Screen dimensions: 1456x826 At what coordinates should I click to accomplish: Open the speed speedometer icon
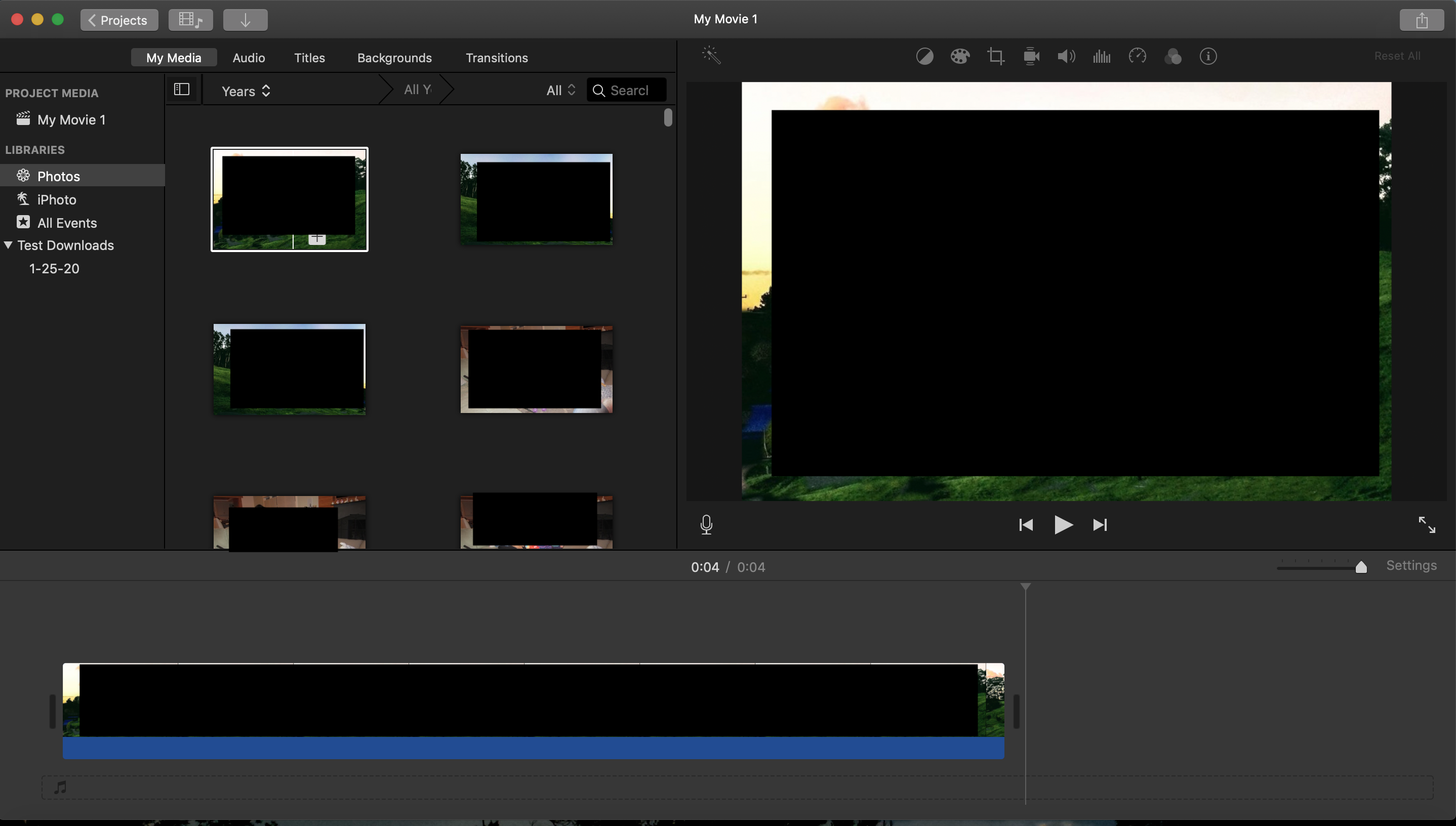click(x=1137, y=56)
